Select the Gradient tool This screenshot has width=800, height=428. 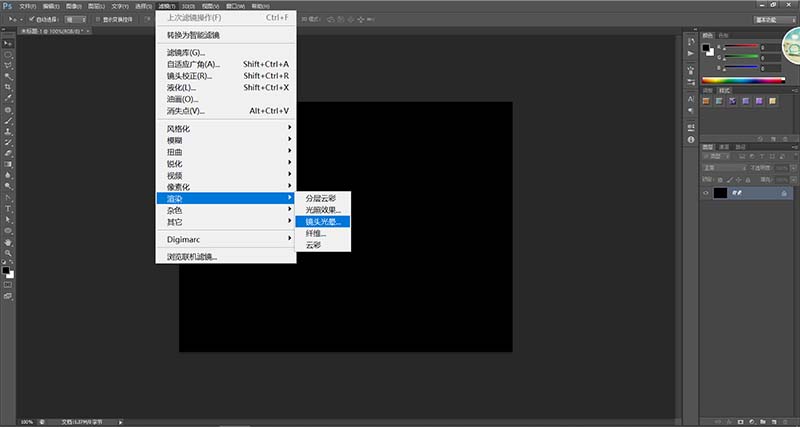(x=8, y=165)
